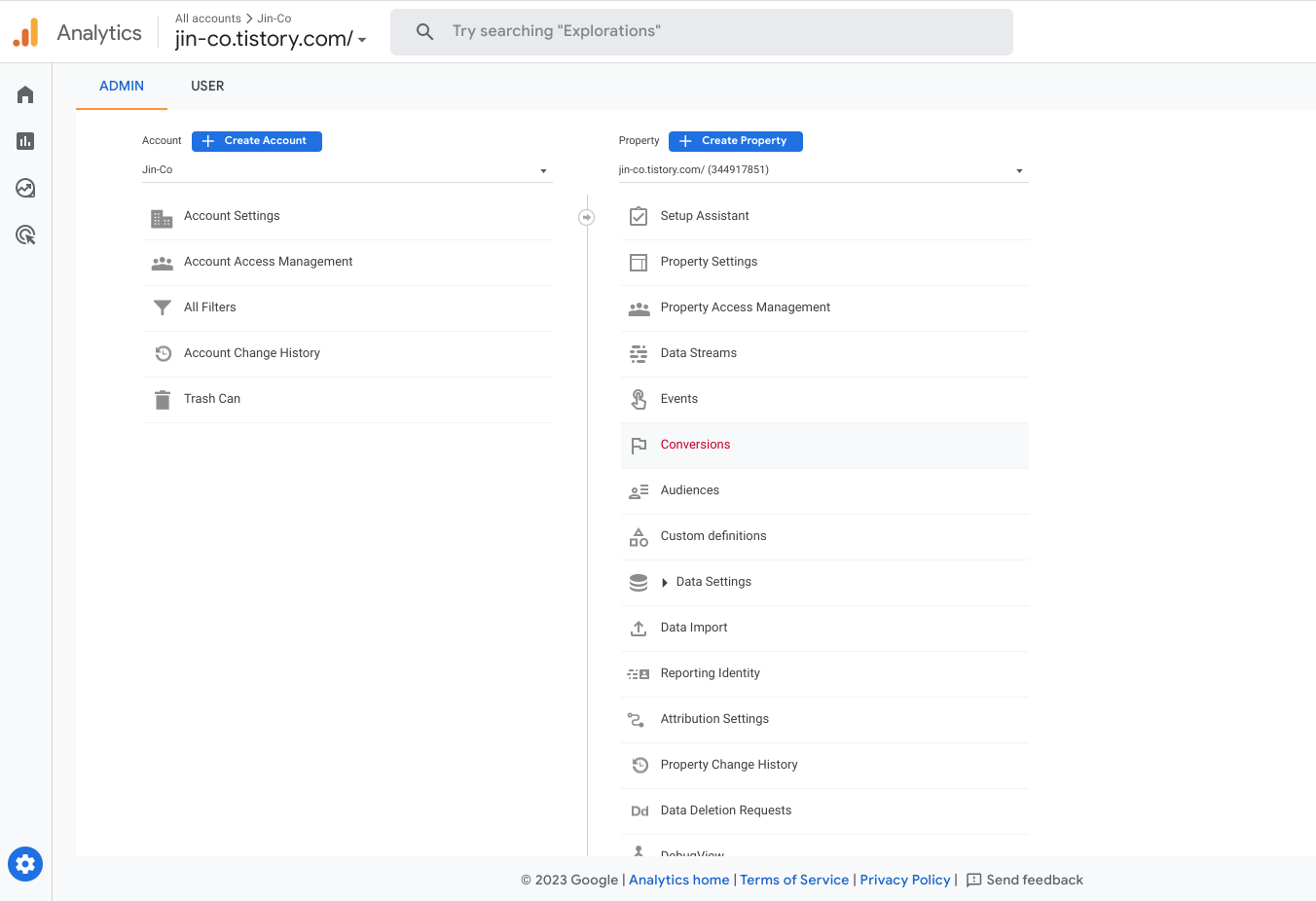Click the Attribution Settings path icon
Image resolution: width=1316 pixels, height=901 pixels.
click(x=636, y=720)
